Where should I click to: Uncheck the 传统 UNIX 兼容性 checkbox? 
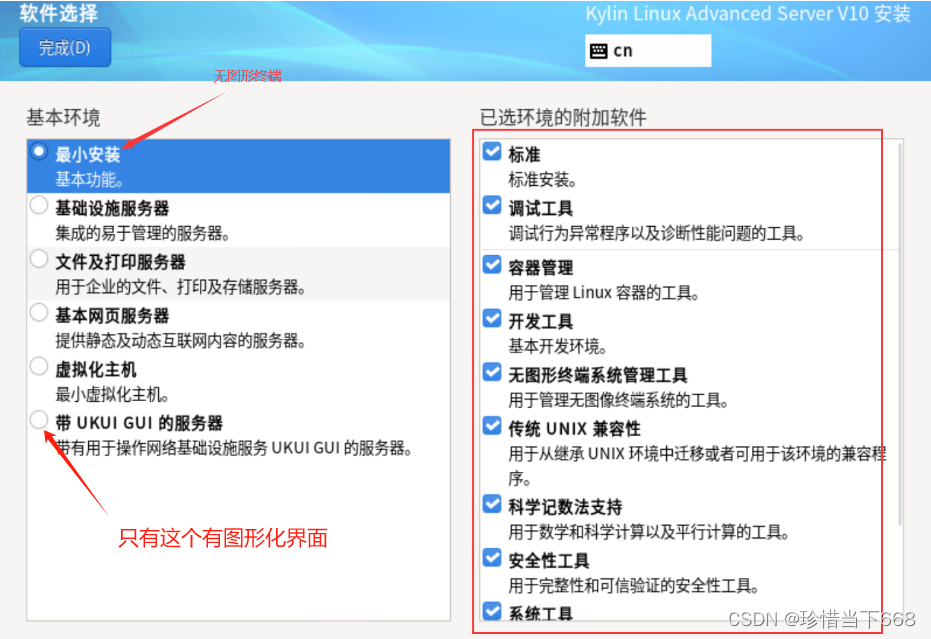pos(492,425)
